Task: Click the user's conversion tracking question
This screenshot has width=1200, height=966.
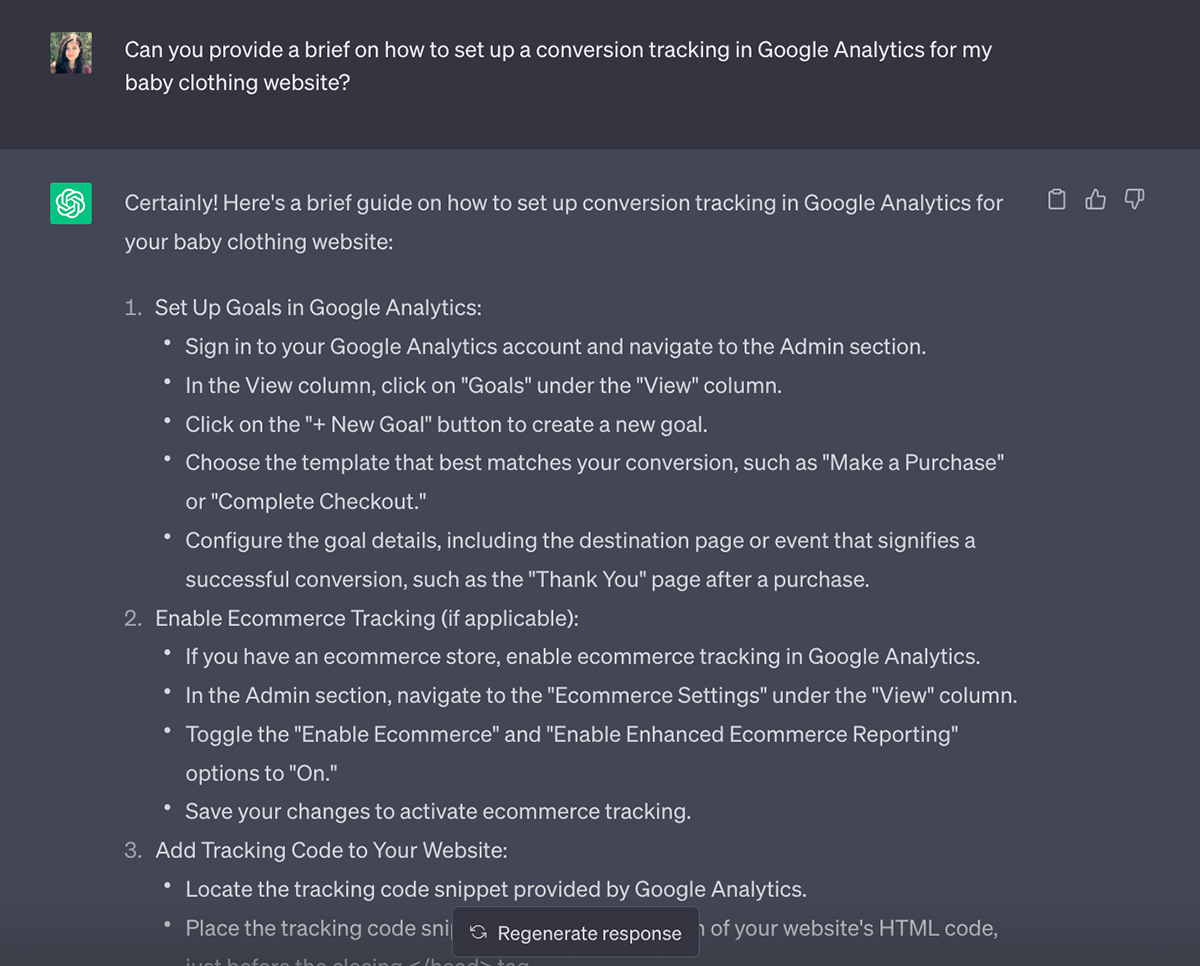Action: [558, 65]
